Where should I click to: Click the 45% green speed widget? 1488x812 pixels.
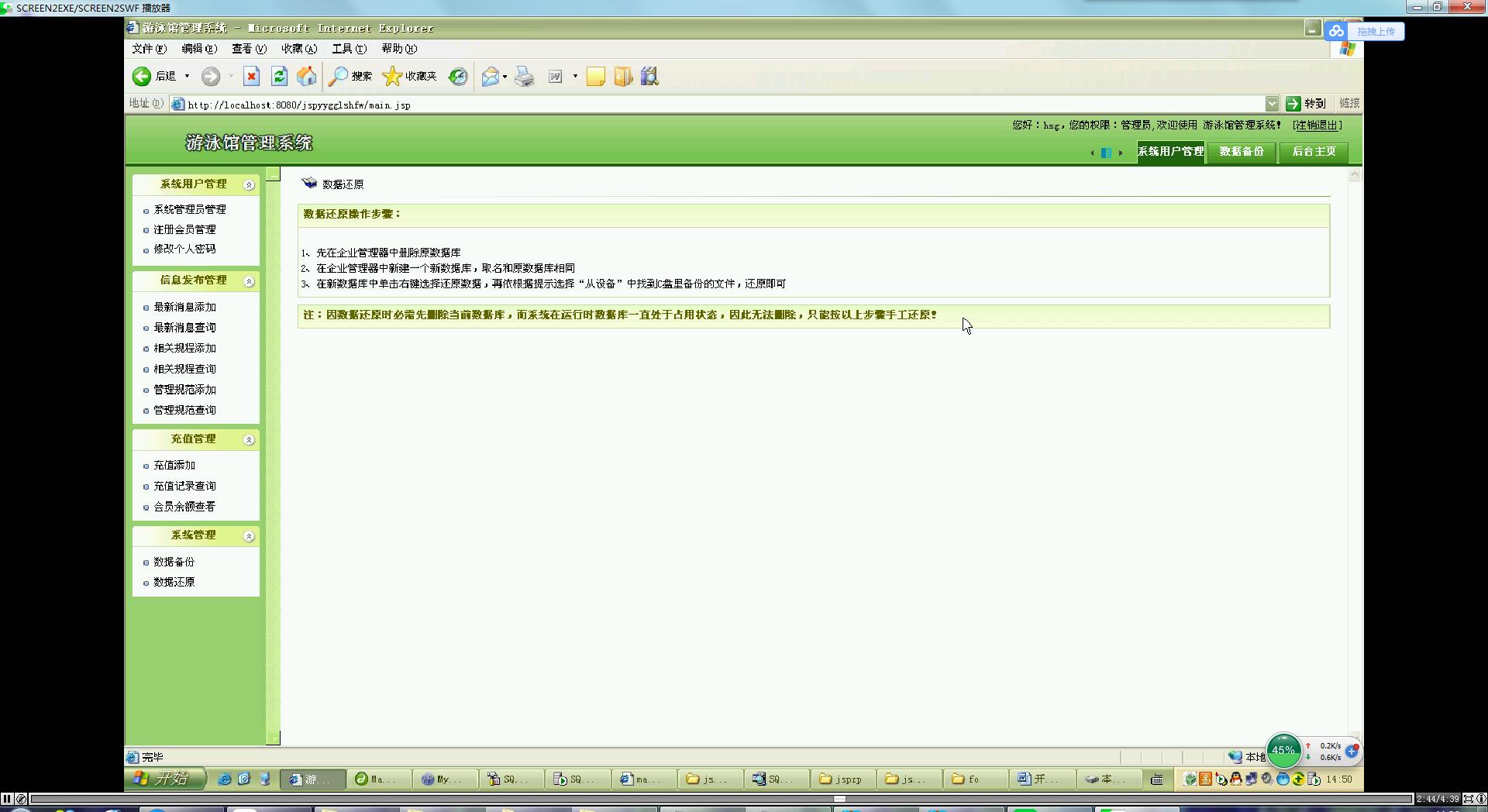pyautogui.click(x=1283, y=749)
